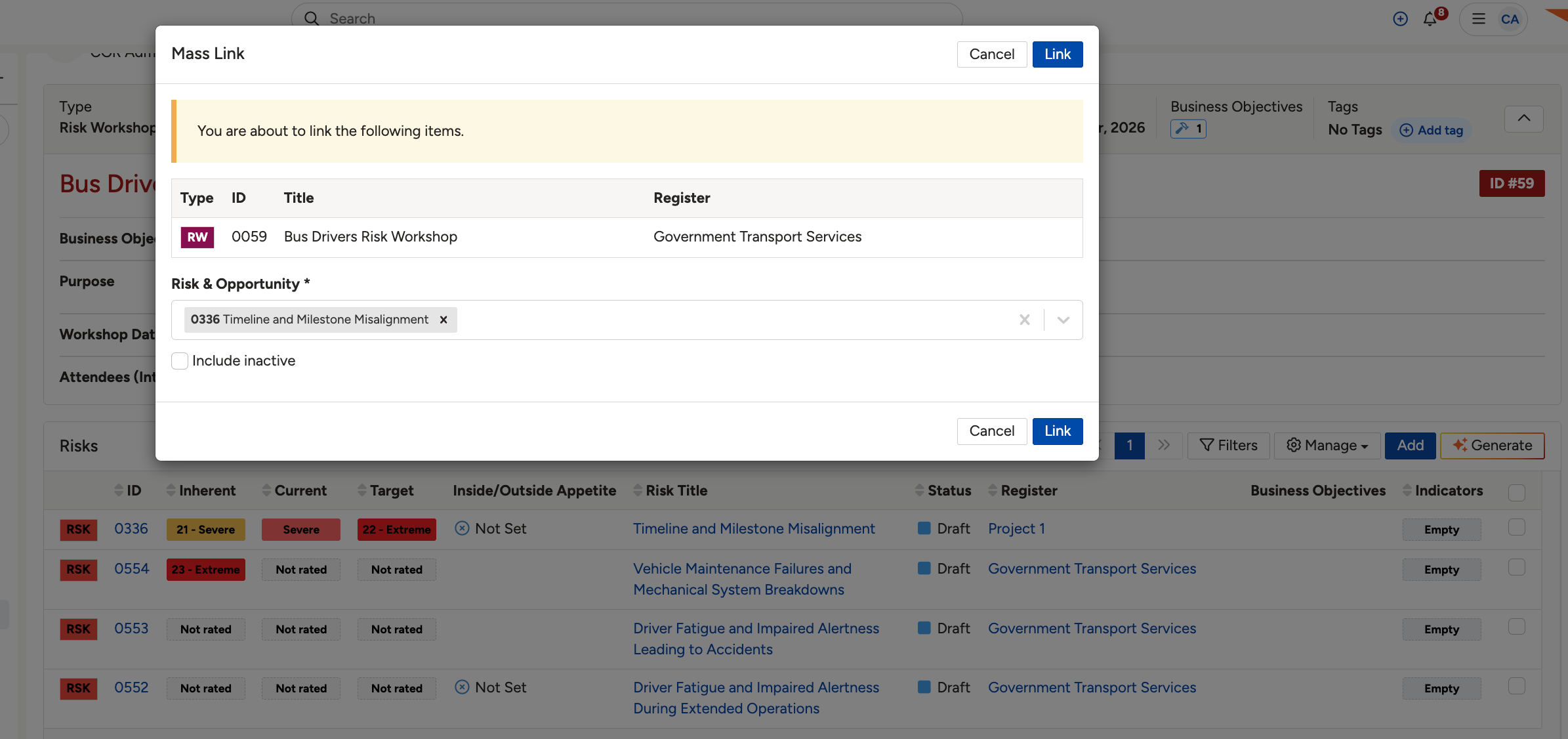Go to the next pages double-chevron icon
Screen dimensions: 1568x739
coord(1164,446)
